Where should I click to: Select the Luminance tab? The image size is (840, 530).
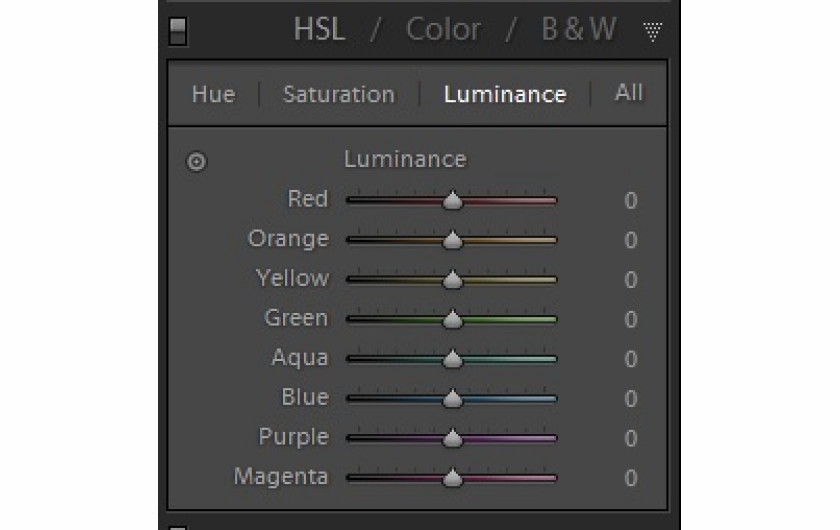click(505, 94)
